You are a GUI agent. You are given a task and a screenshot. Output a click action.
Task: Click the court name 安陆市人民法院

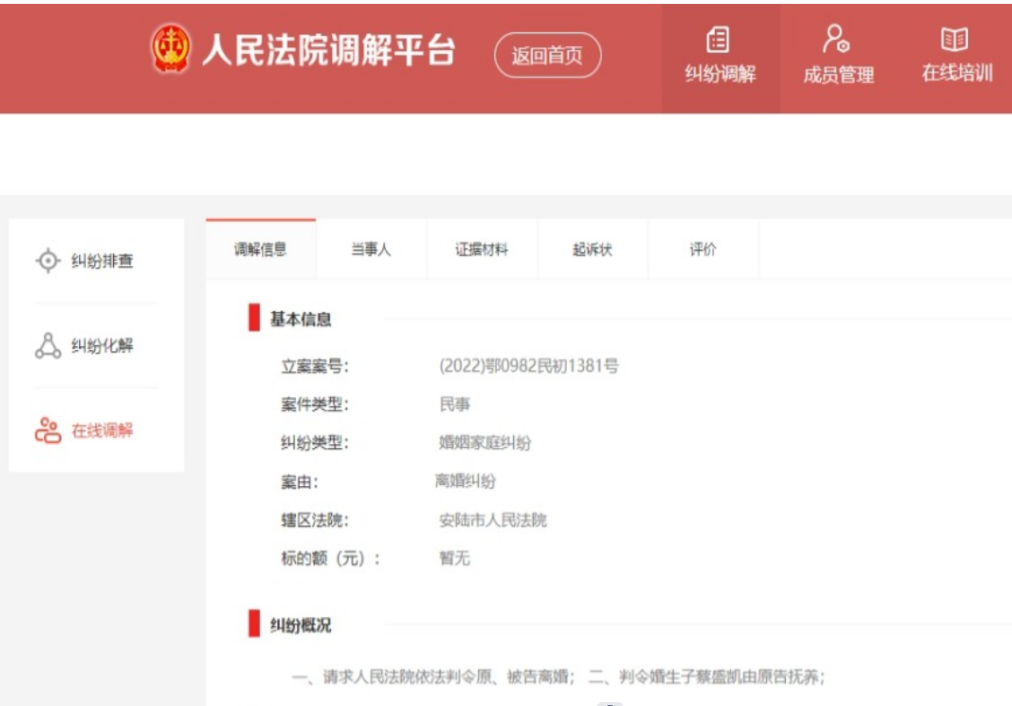click(492, 520)
